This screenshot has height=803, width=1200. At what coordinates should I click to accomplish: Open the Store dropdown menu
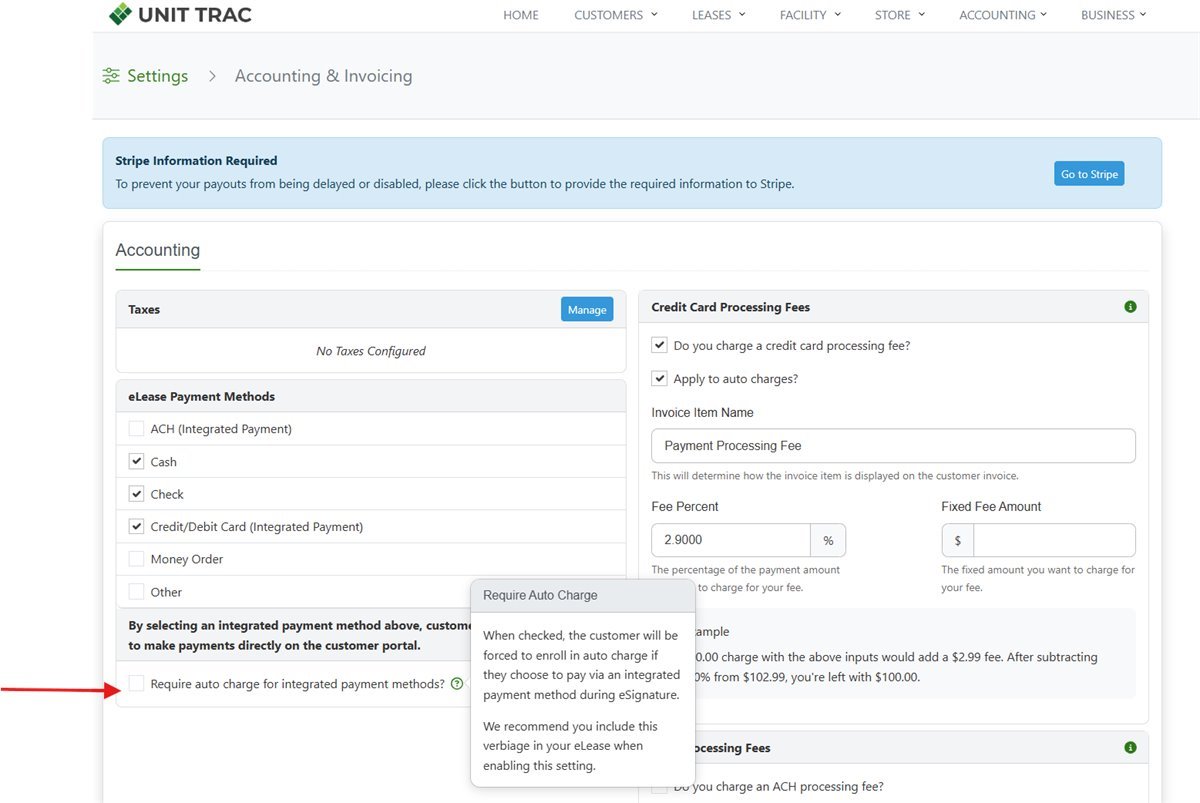900,15
